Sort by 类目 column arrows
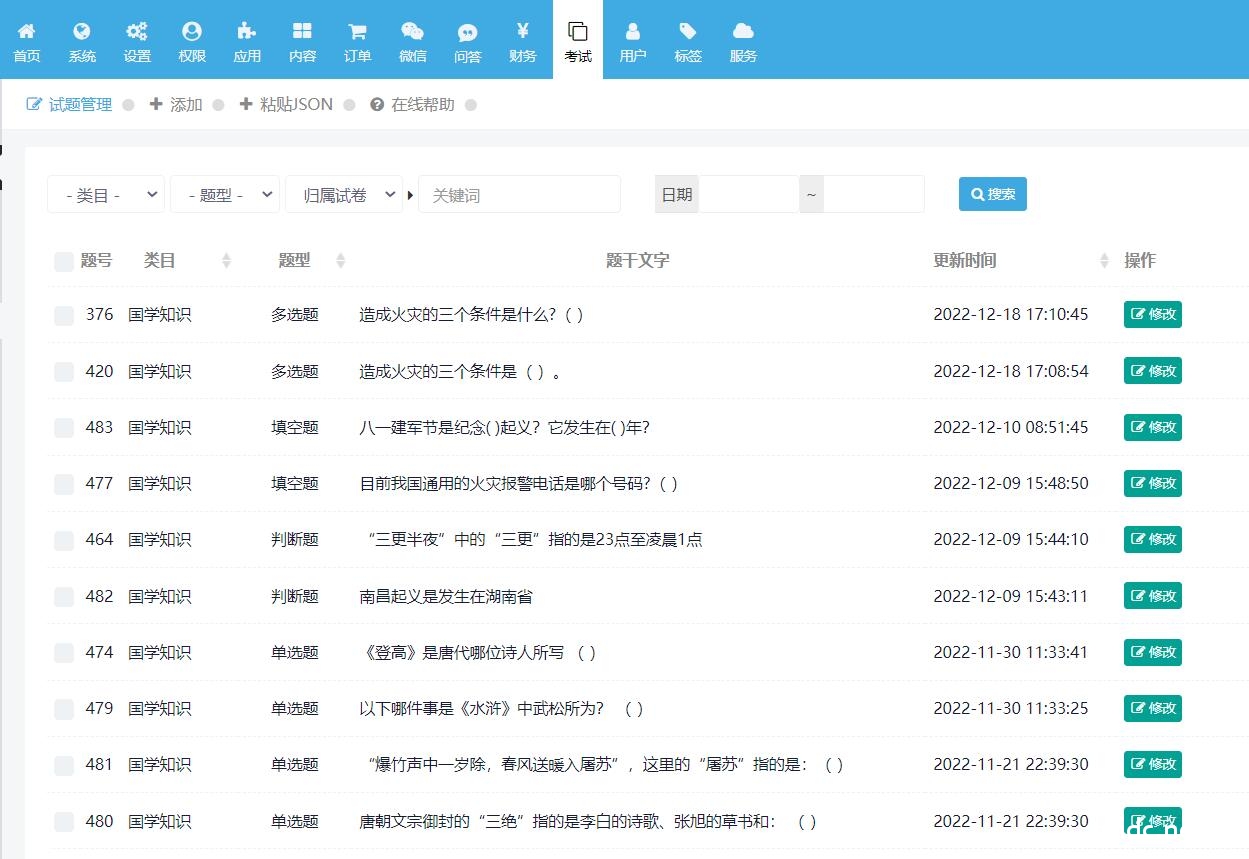1249x859 pixels. [x=226, y=260]
